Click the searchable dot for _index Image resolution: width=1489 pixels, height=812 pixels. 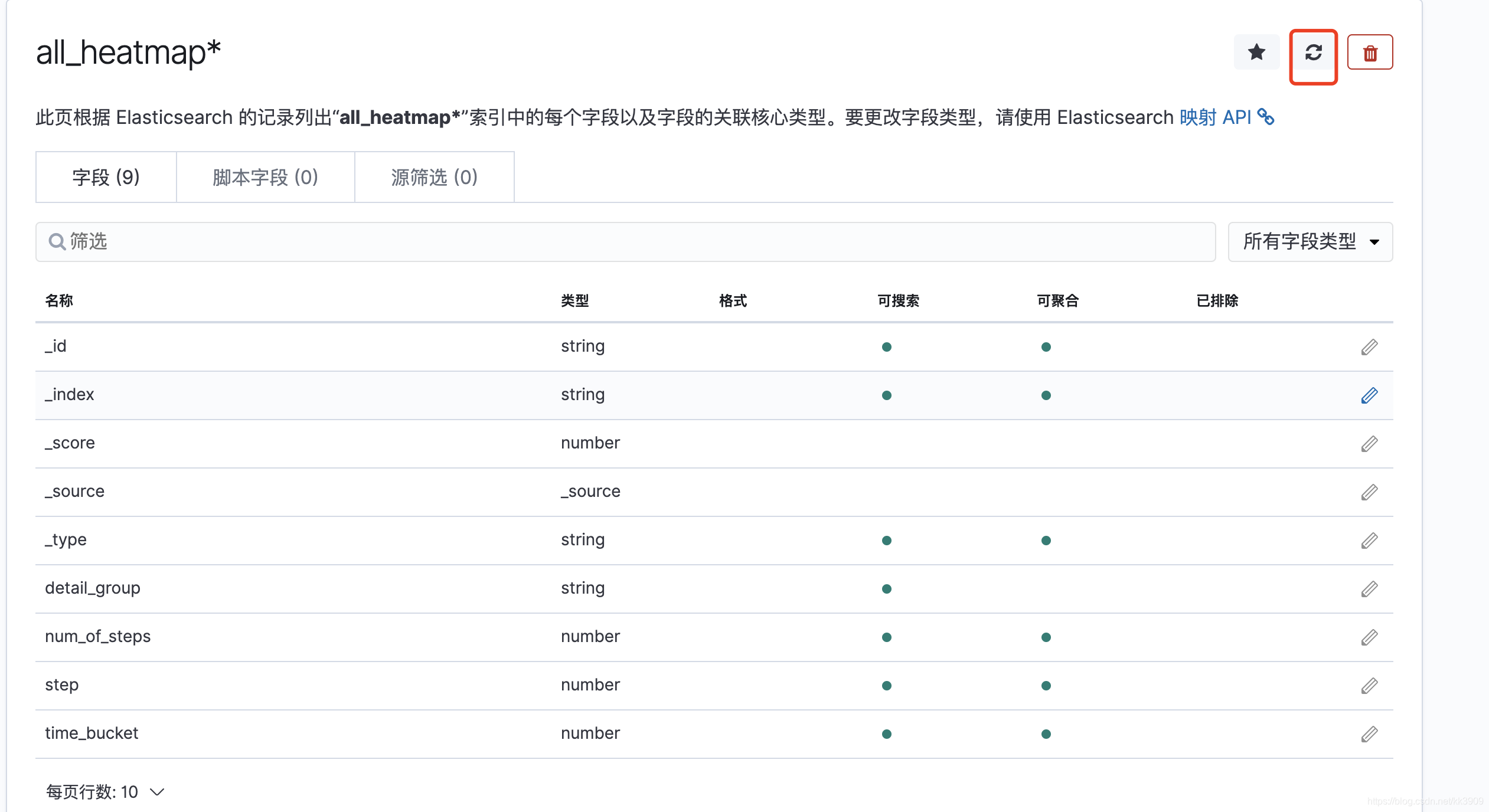click(886, 395)
